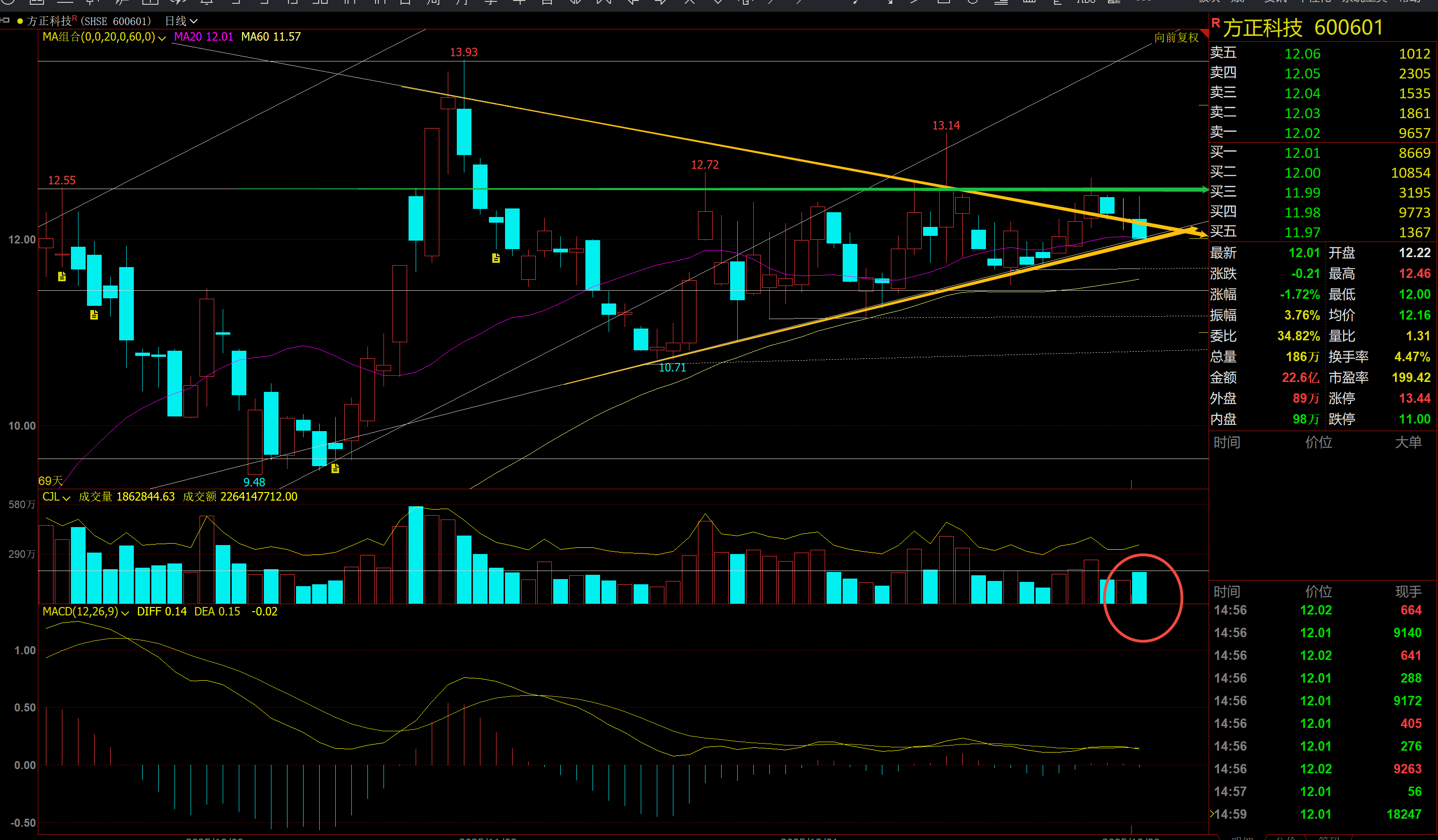The width and height of the screenshot is (1438, 840).
Task: Click the 现手 column header in tick list
Action: click(1408, 591)
